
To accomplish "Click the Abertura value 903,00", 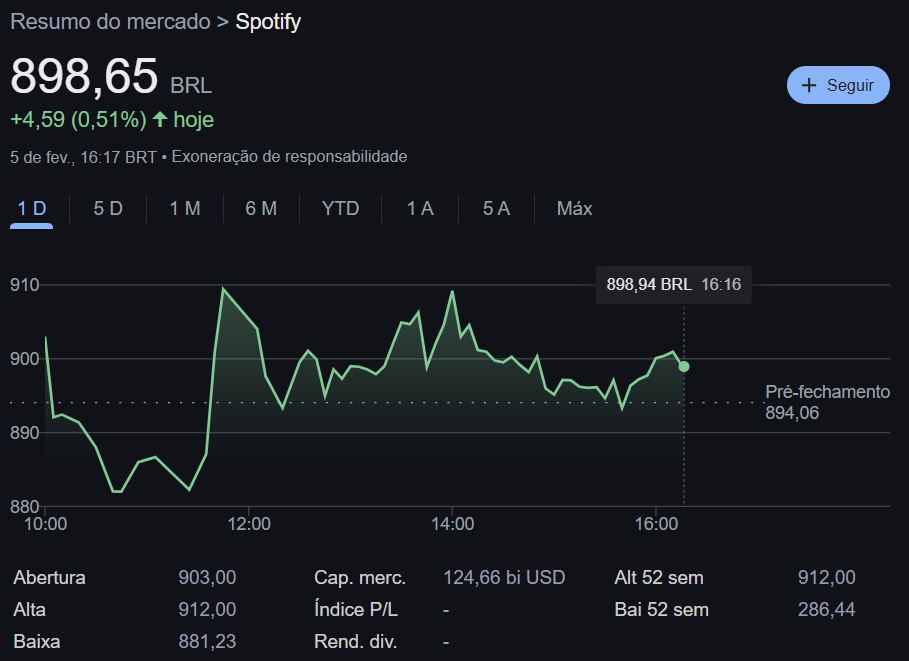I will pos(207,578).
